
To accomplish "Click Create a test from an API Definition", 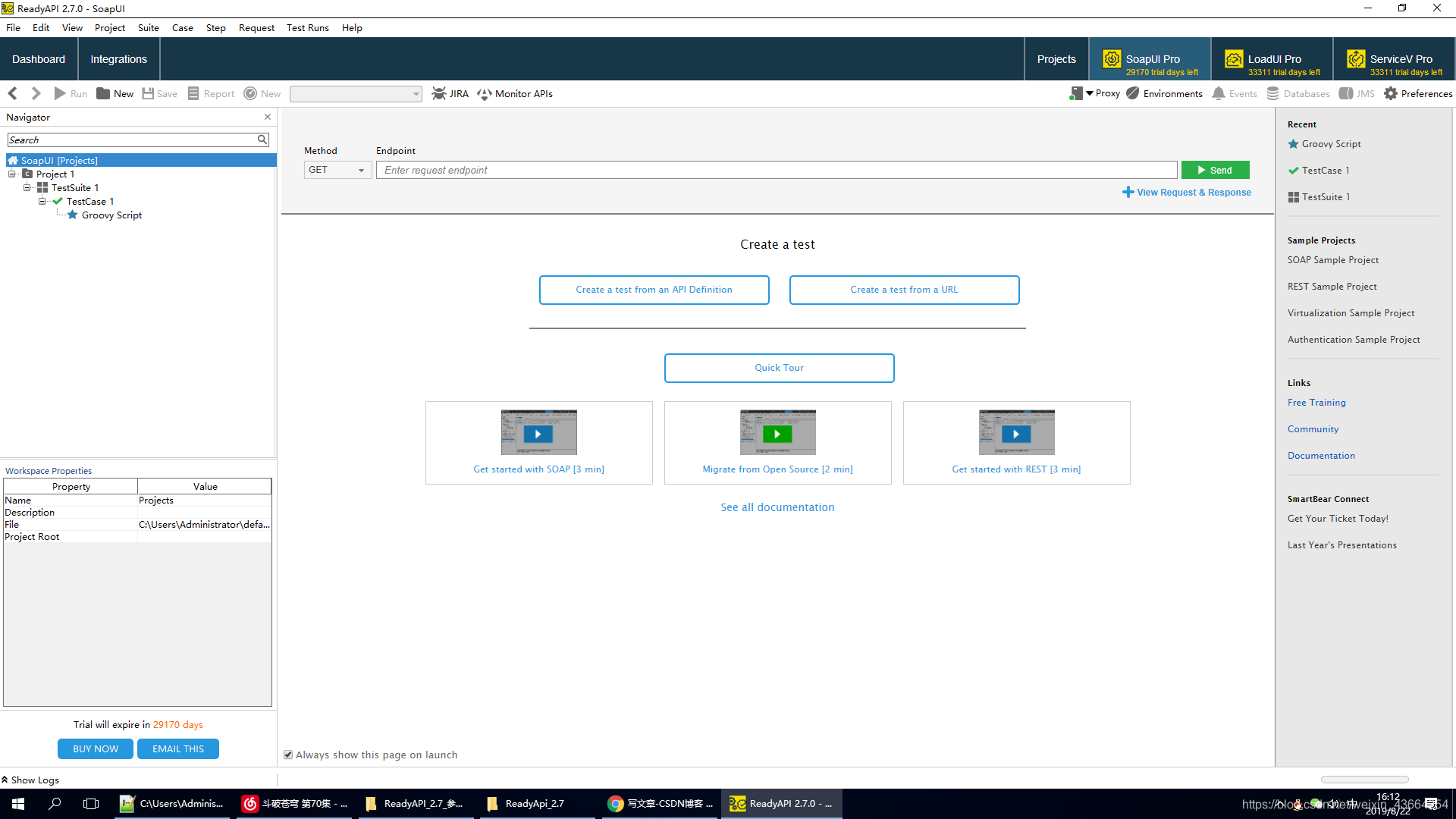I will [654, 290].
